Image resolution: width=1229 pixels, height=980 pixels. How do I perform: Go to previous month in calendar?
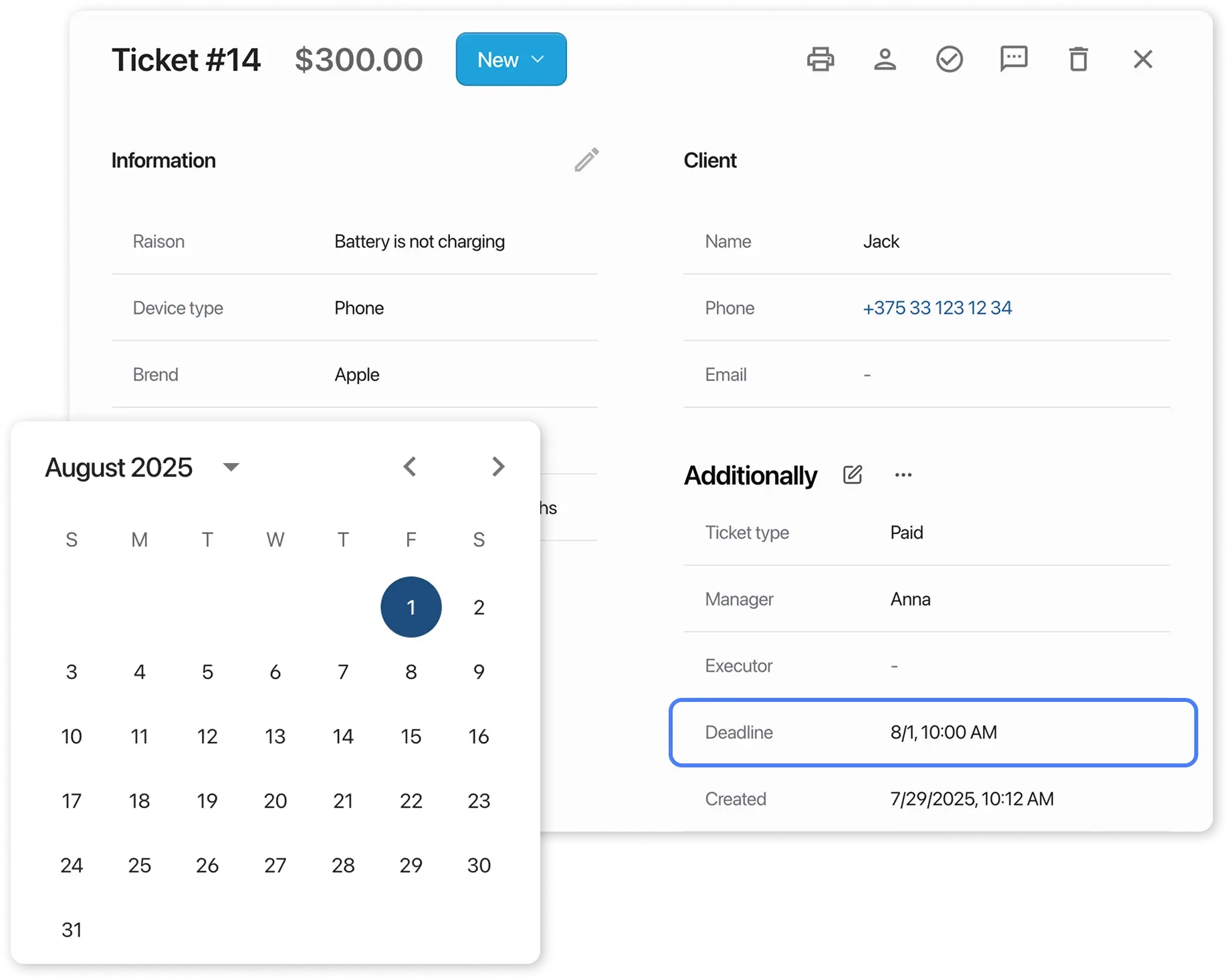pyautogui.click(x=410, y=467)
